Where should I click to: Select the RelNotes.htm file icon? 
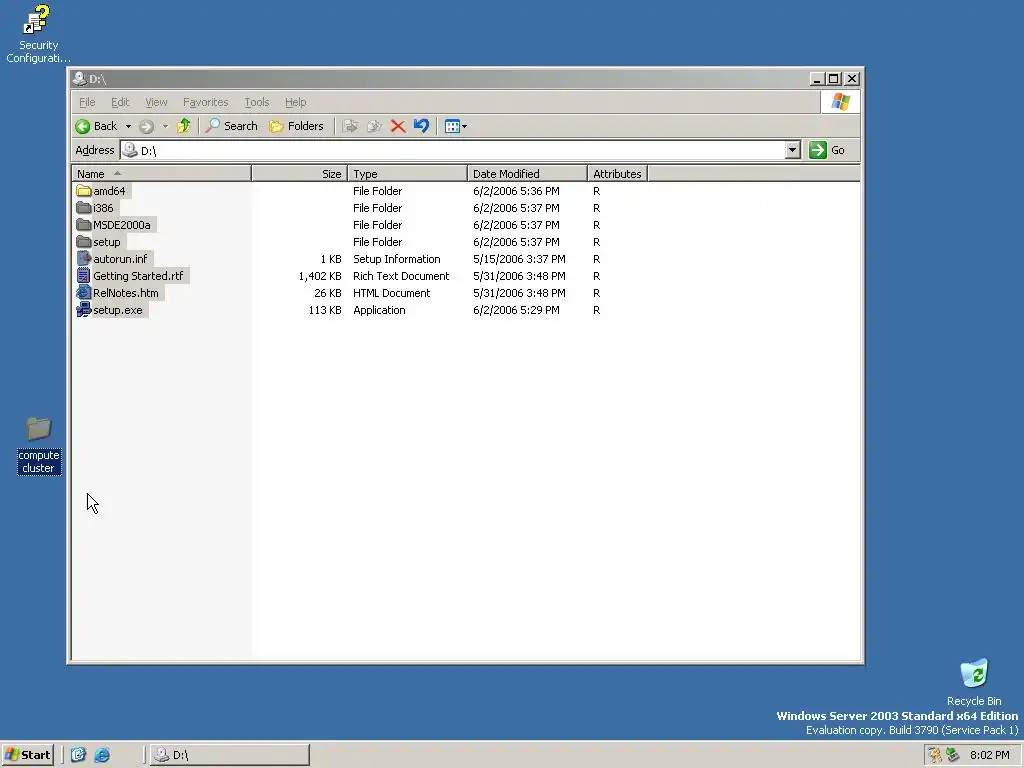click(84, 293)
